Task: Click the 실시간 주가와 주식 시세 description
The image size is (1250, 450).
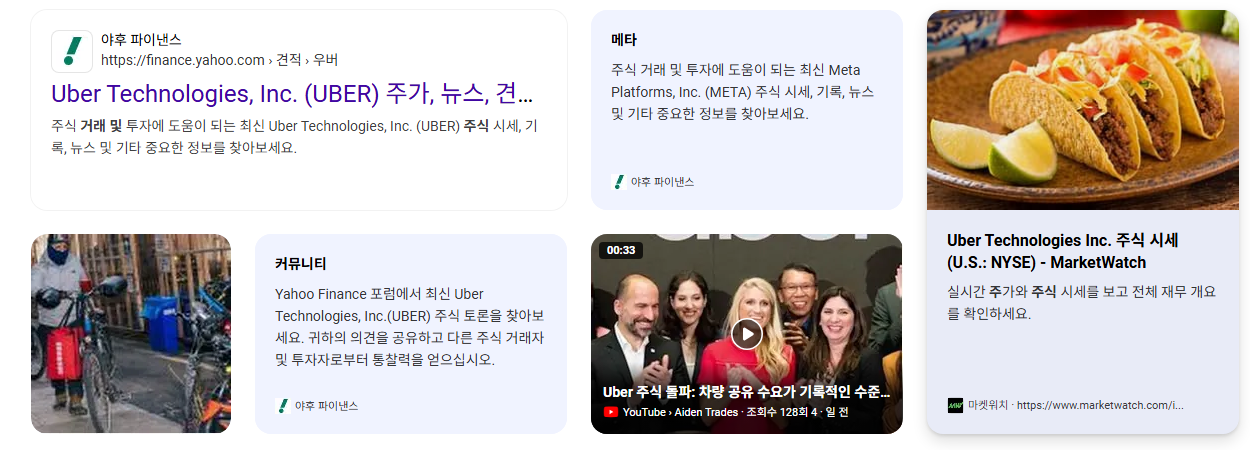Action: 1082,302
